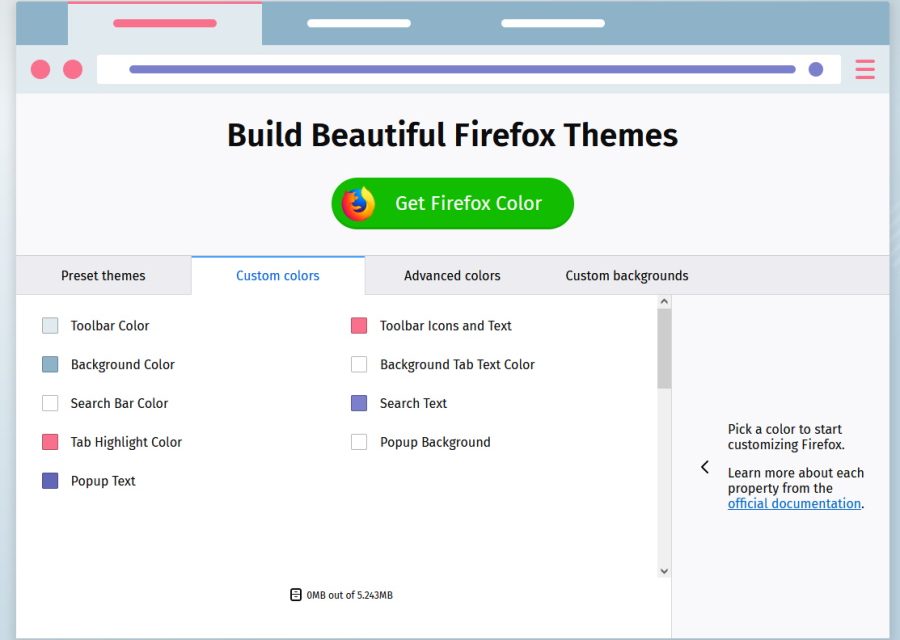Open the Advanced colors tab
The height and width of the screenshot is (640, 900).
pos(452,275)
